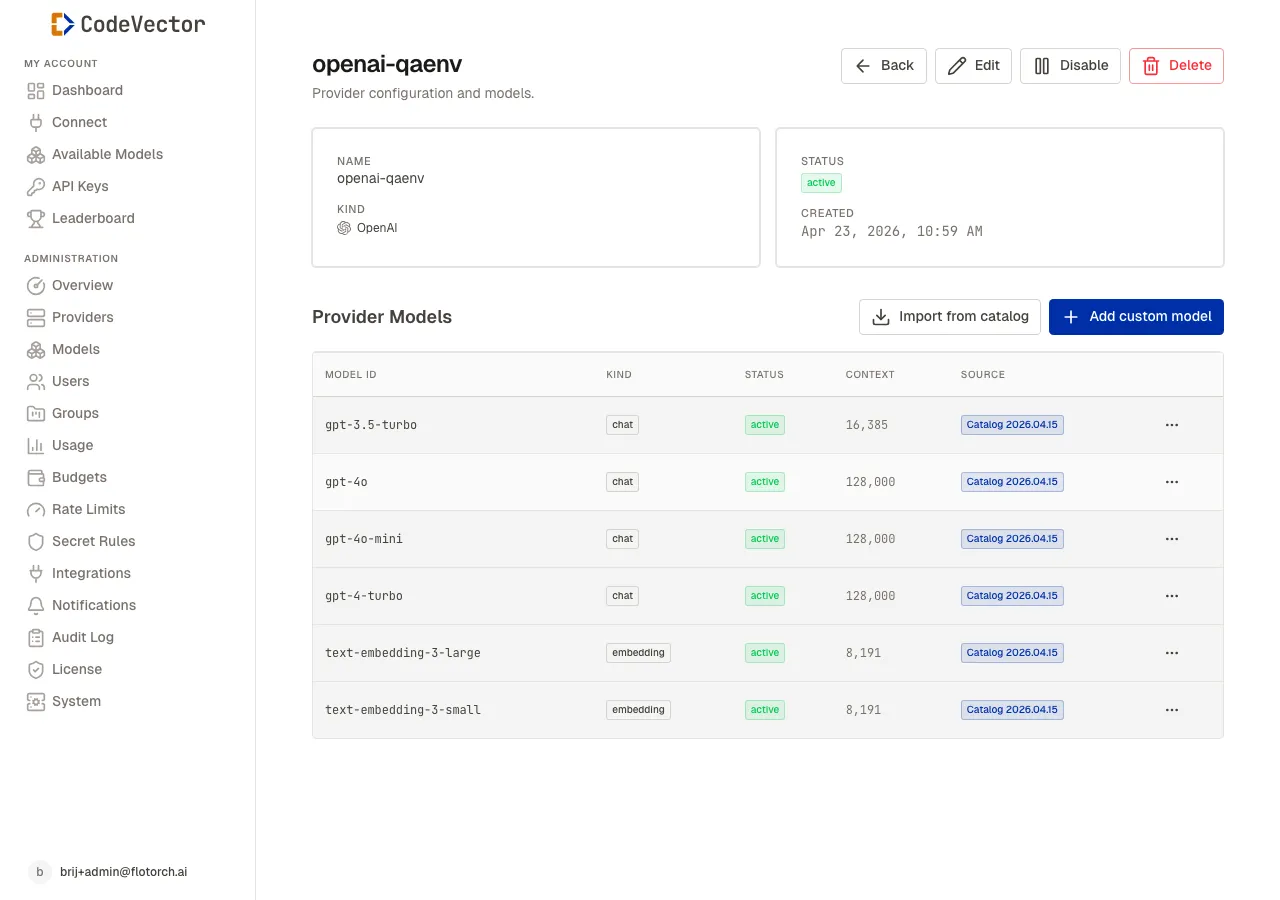Click the CodeVector logo icon

click(x=62, y=24)
